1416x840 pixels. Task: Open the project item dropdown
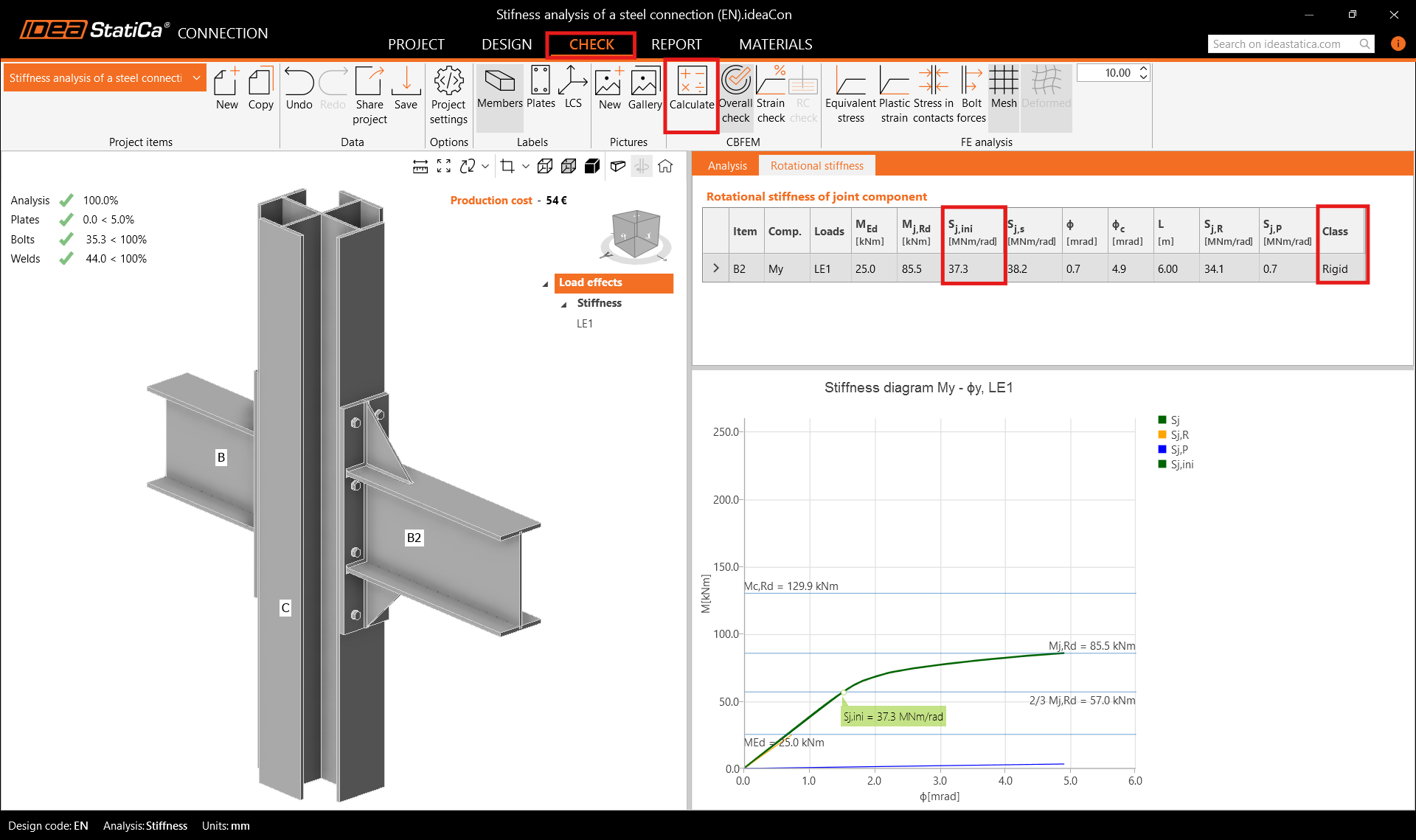(x=196, y=78)
